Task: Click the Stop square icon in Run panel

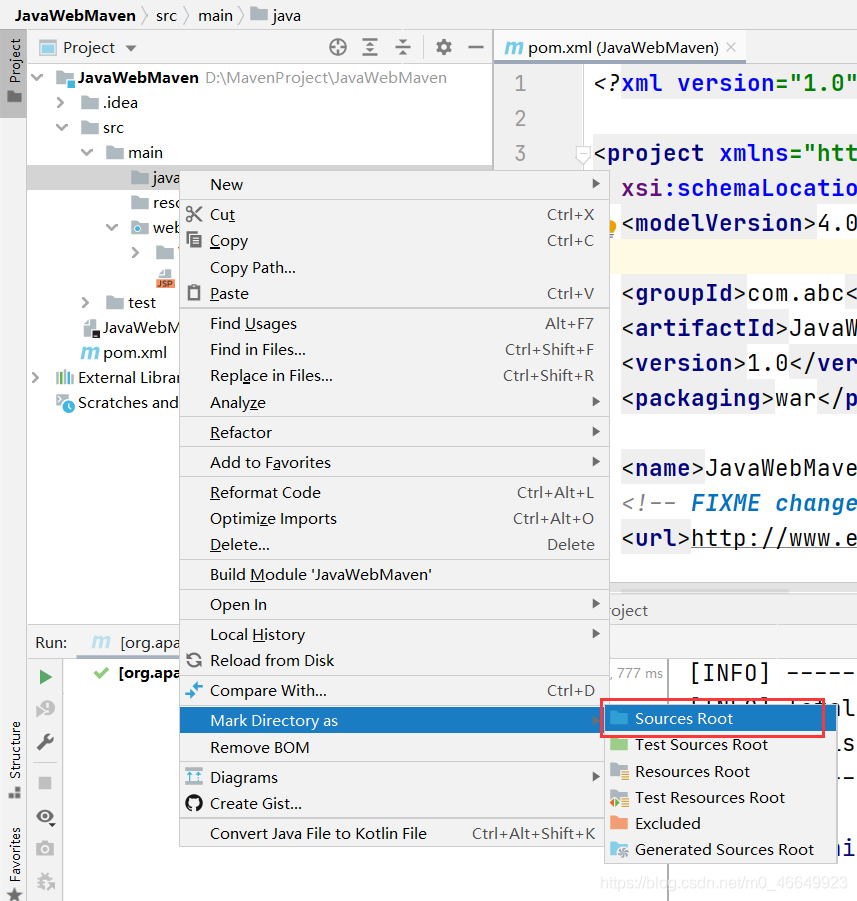Action: click(x=45, y=783)
